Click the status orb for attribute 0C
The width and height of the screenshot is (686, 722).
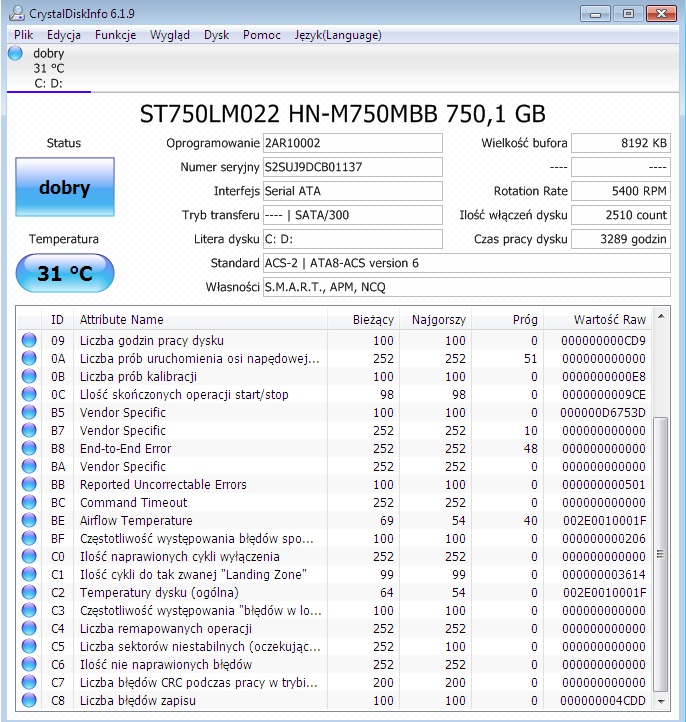pos(29,394)
